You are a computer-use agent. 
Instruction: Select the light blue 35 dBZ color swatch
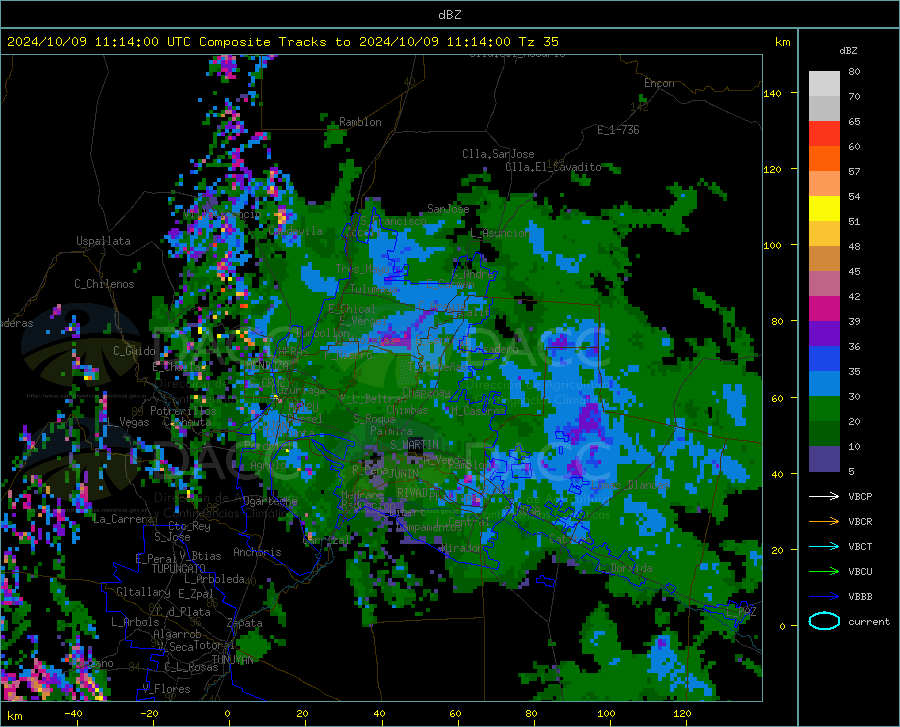tap(824, 383)
